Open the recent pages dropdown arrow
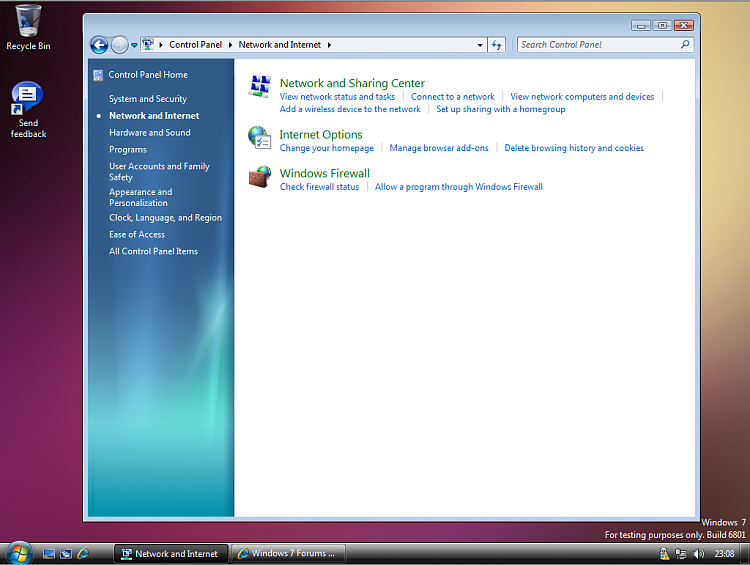 [x=134, y=45]
